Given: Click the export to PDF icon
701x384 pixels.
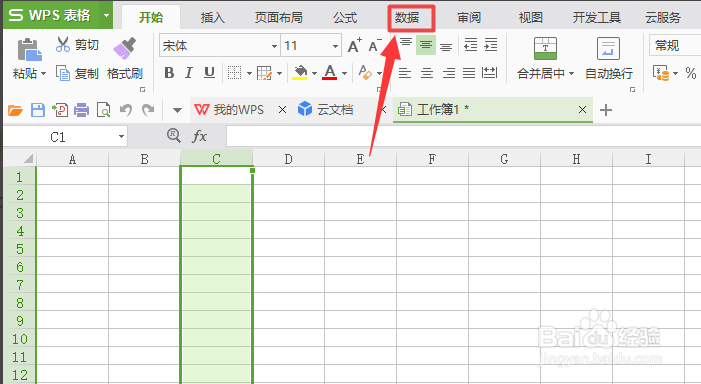Looking at the screenshot, I should pyautogui.click(x=60, y=110).
